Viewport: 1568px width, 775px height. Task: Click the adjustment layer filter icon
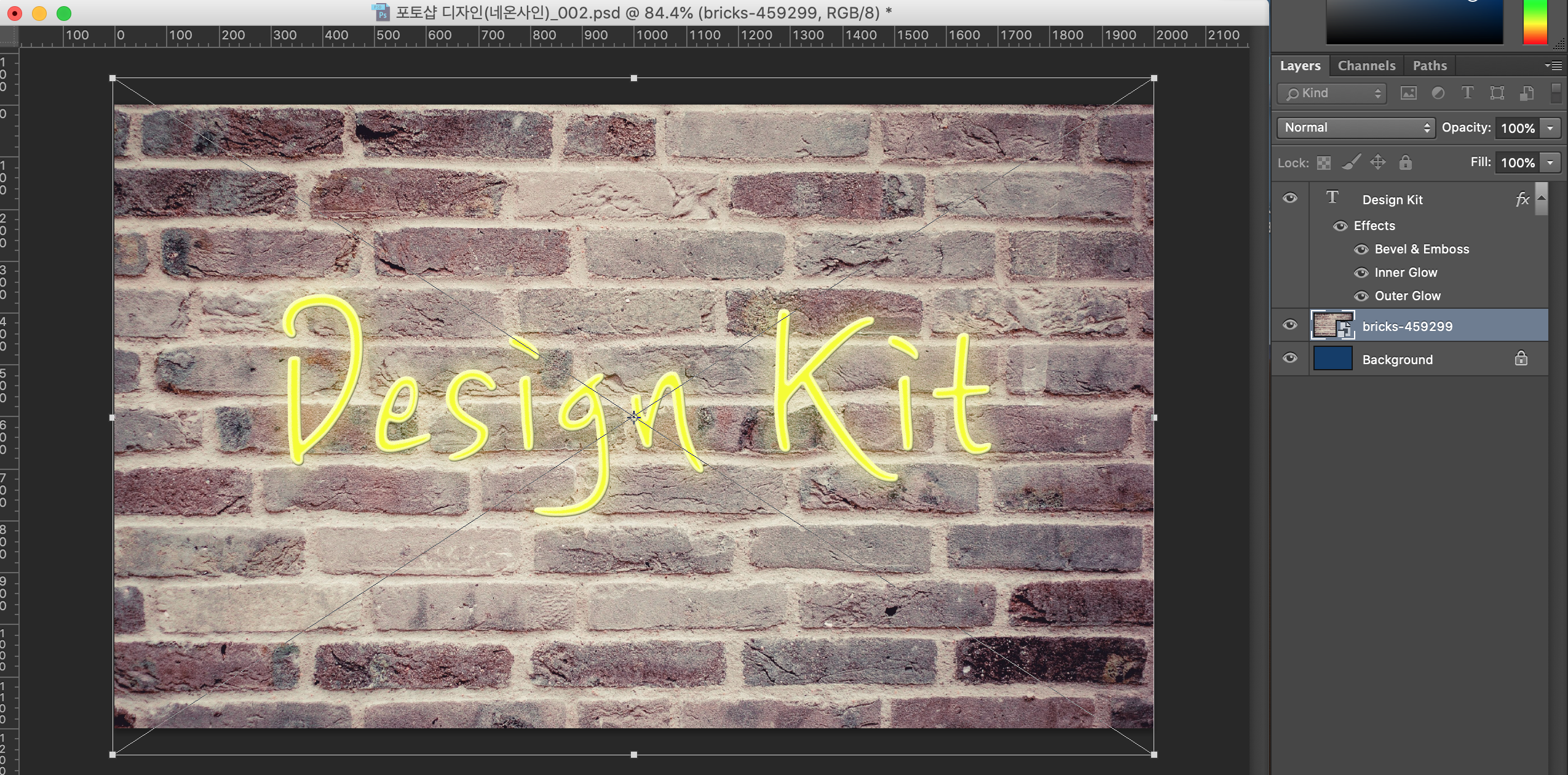click(1438, 93)
